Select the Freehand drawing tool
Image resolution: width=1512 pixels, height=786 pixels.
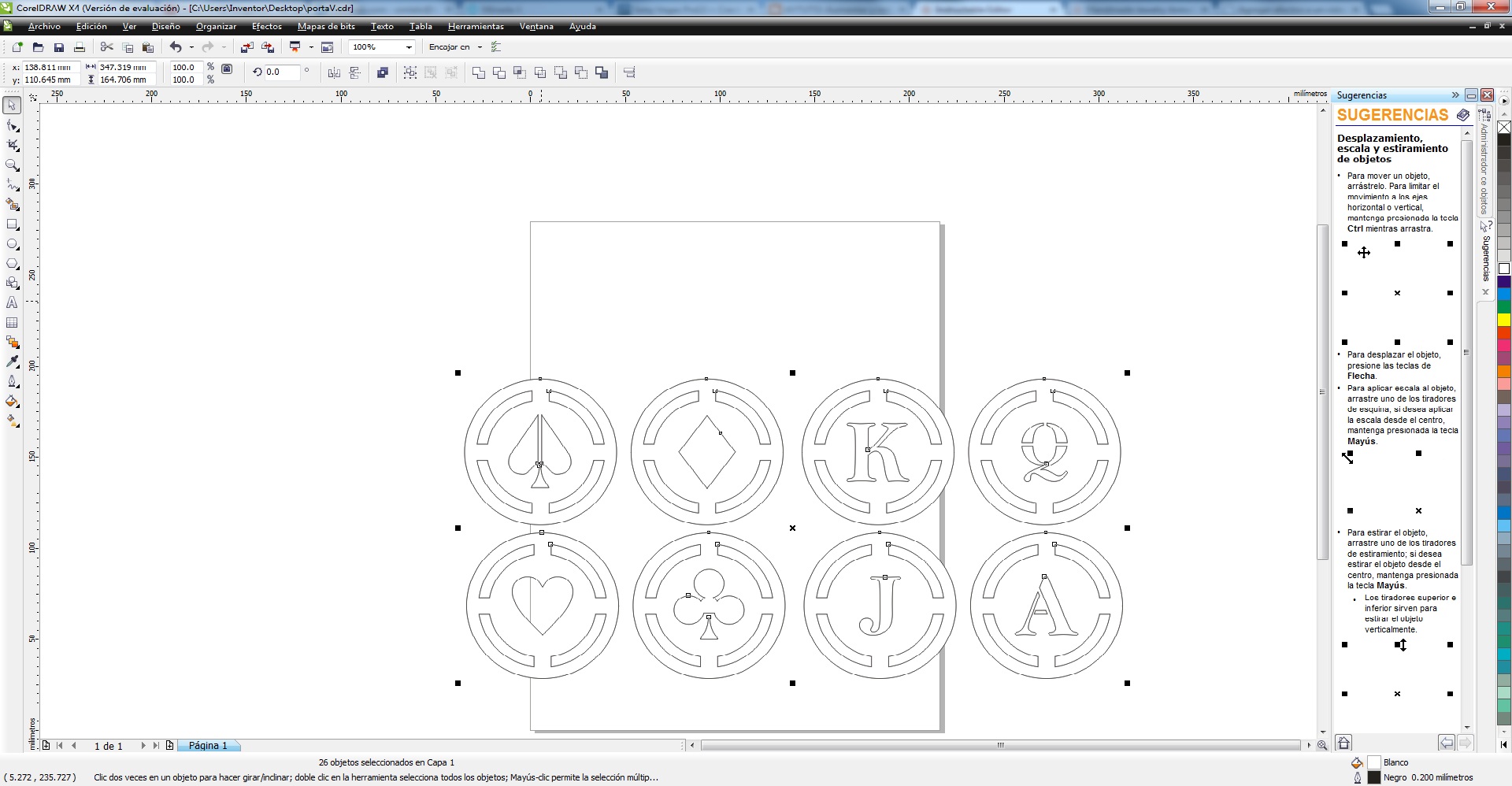click(12, 184)
